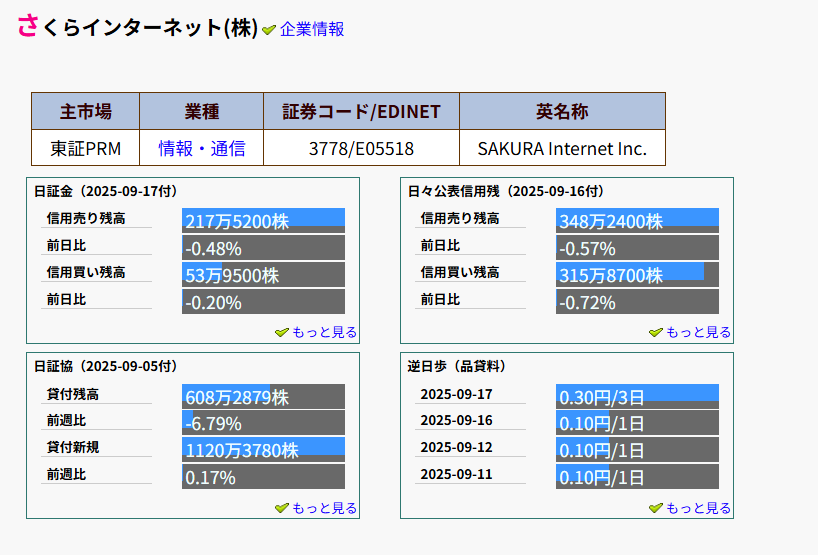This screenshot has width=818, height=555.
Task: Click the 1120万3780株 貸付新規 bar
Action: [263, 451]
